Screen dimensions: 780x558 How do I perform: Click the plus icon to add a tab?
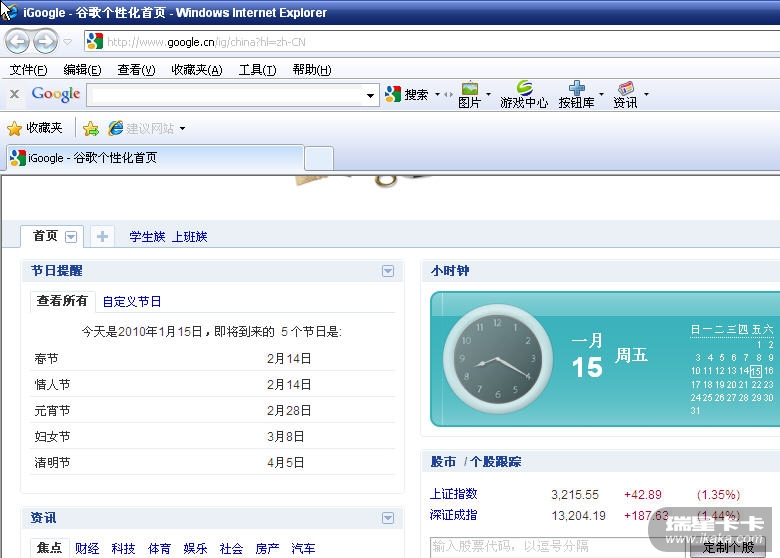pyautogui.click(x=102, y=236)
